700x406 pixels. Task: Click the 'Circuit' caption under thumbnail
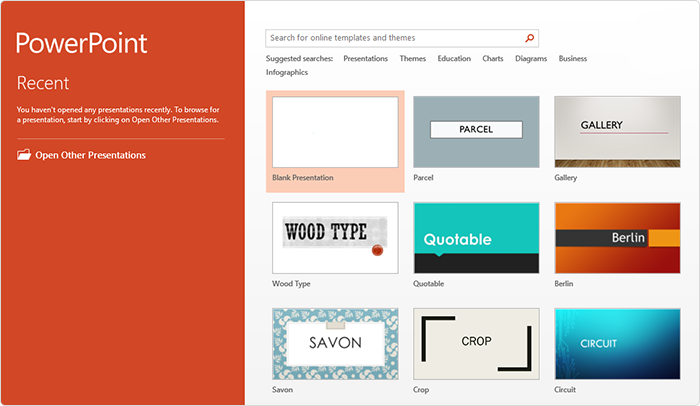tap(565, 389)
